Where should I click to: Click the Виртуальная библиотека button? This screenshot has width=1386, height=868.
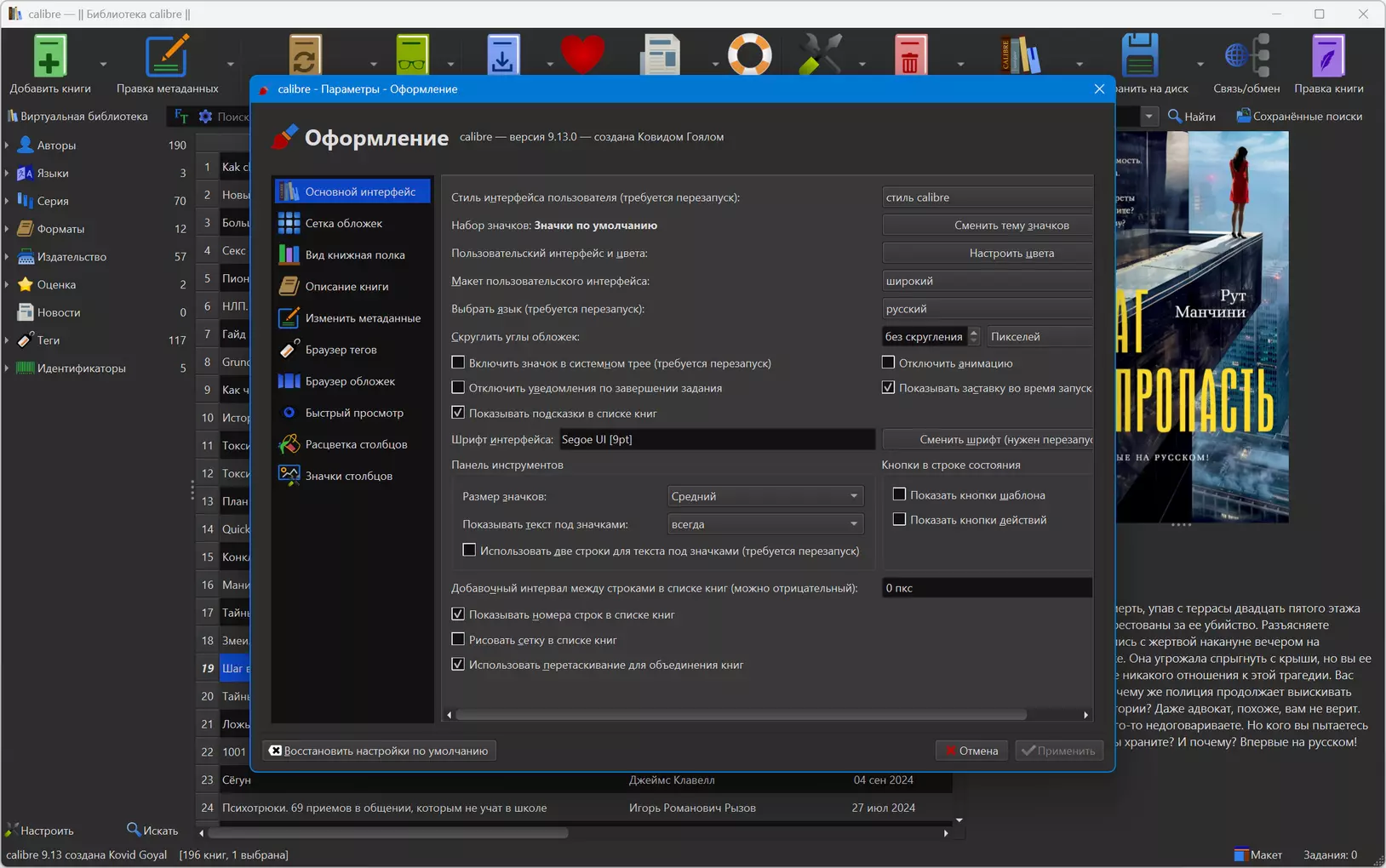[x=77, y=117]
